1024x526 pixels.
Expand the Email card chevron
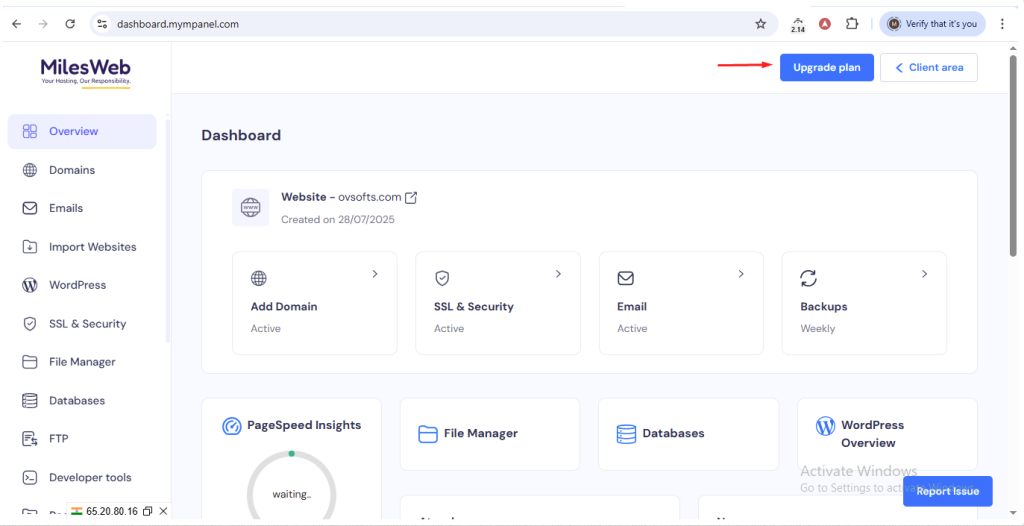(x=741, y=274)
